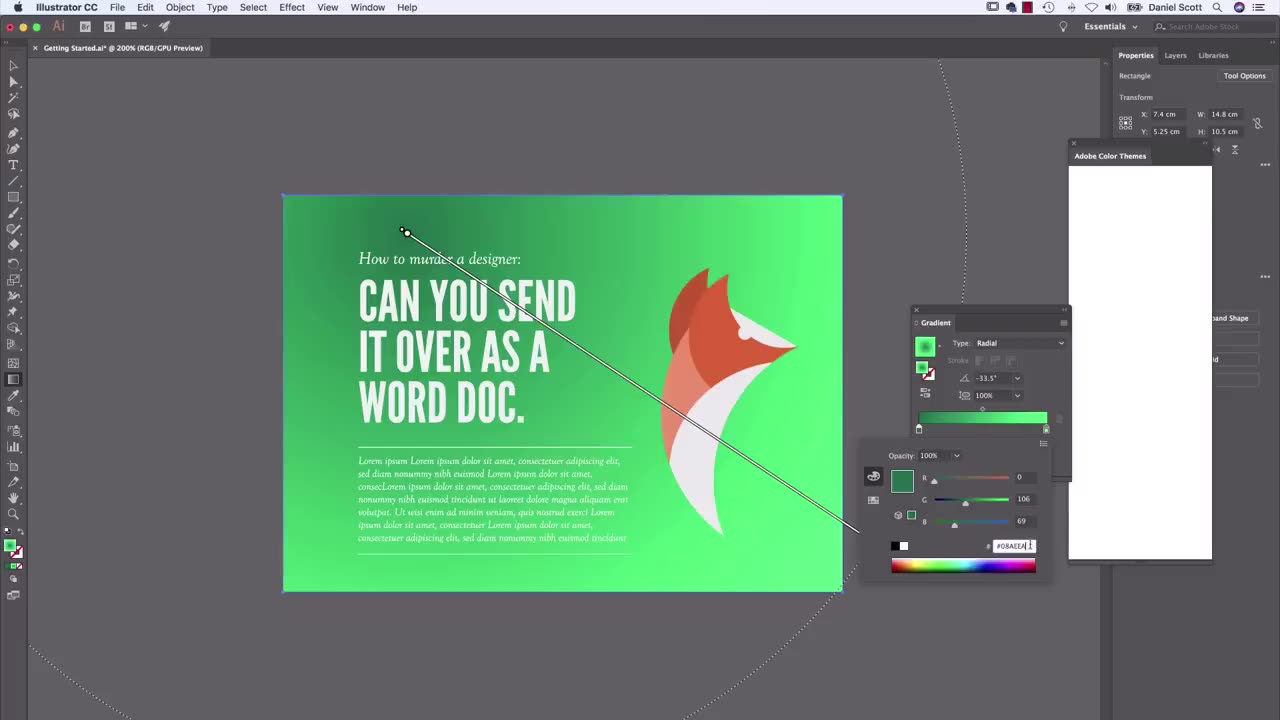This screenshot has width=1280, height=720.
Task: Select the Lasso tool
Action: (x=13, y=115)
